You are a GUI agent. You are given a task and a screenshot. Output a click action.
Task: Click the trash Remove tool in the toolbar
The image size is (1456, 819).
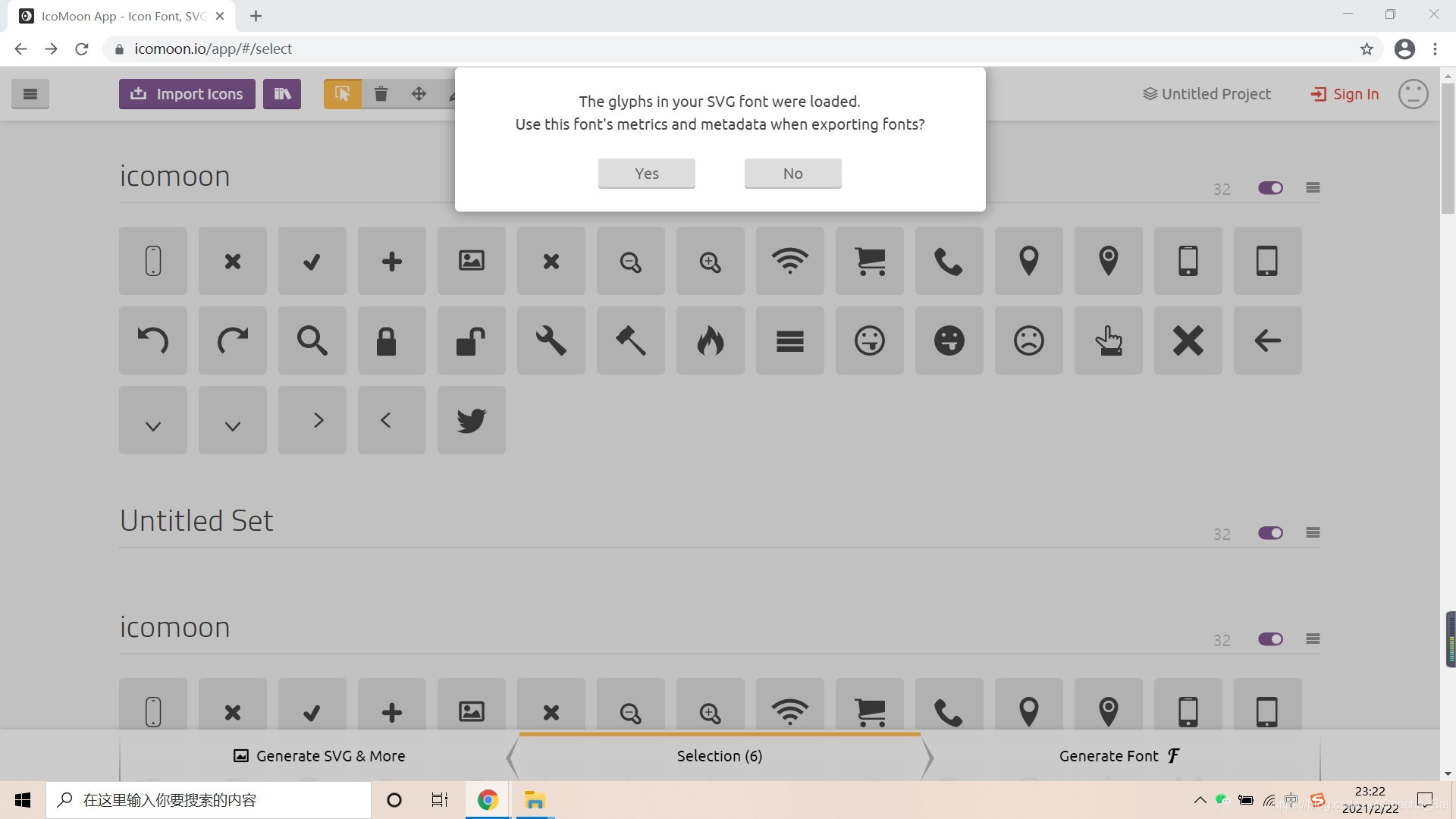(x=381, y=94)
